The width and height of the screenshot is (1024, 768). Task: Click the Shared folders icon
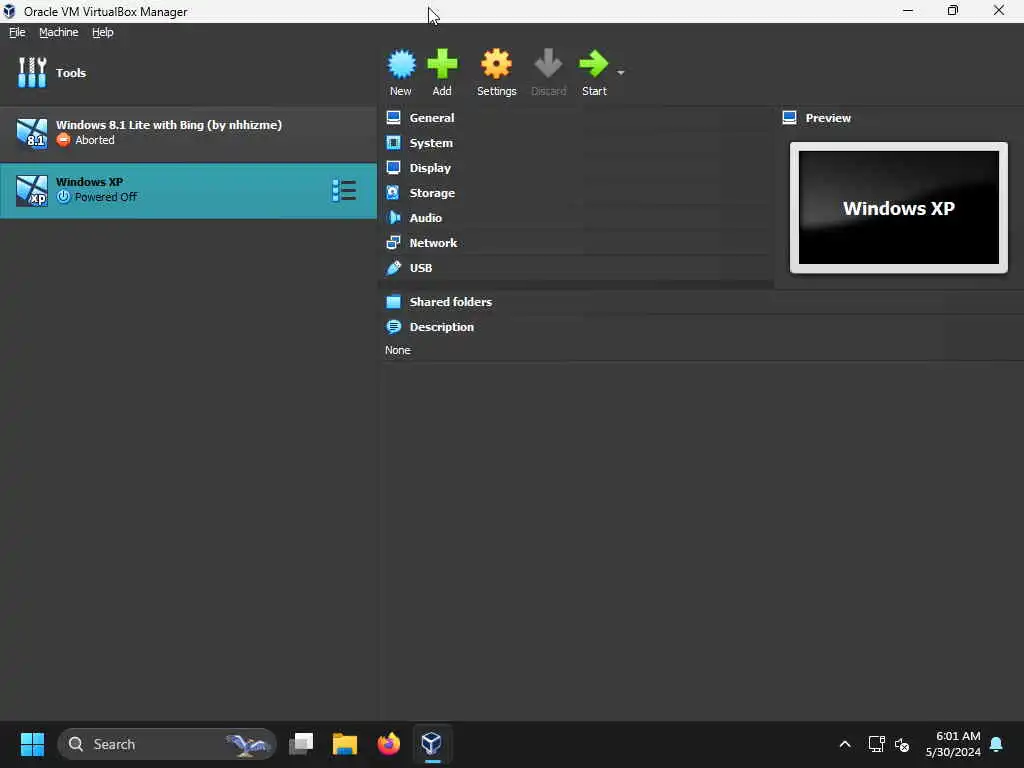coord(393,302)
